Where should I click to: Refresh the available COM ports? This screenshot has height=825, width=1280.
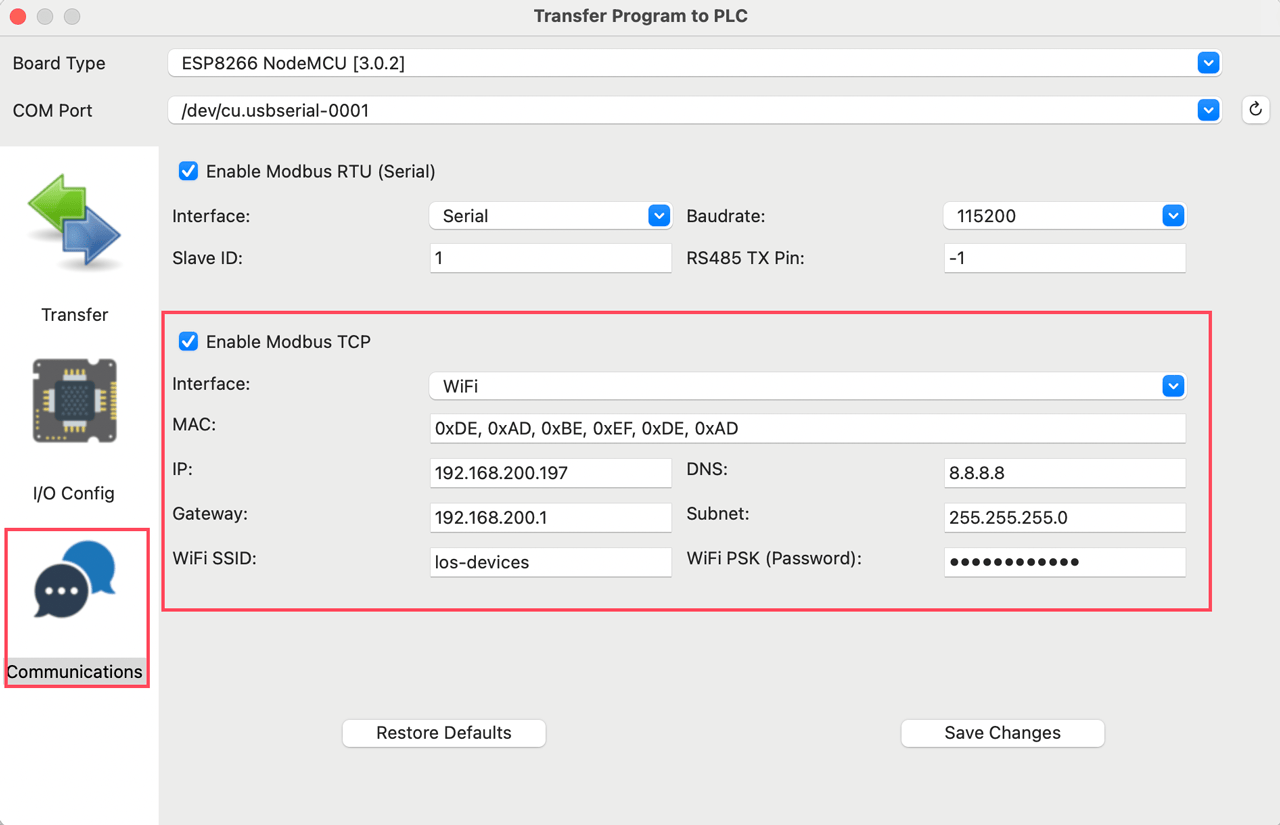click(1255, 110)
